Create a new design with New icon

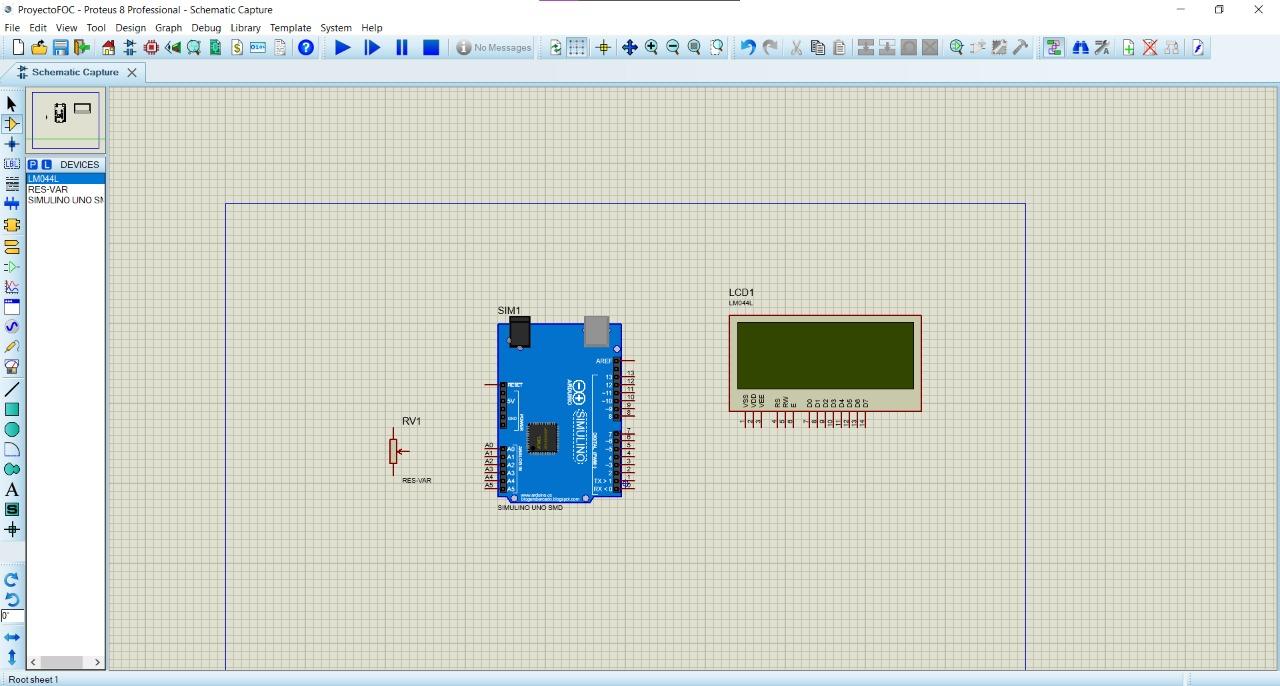[x=17, y=47]
